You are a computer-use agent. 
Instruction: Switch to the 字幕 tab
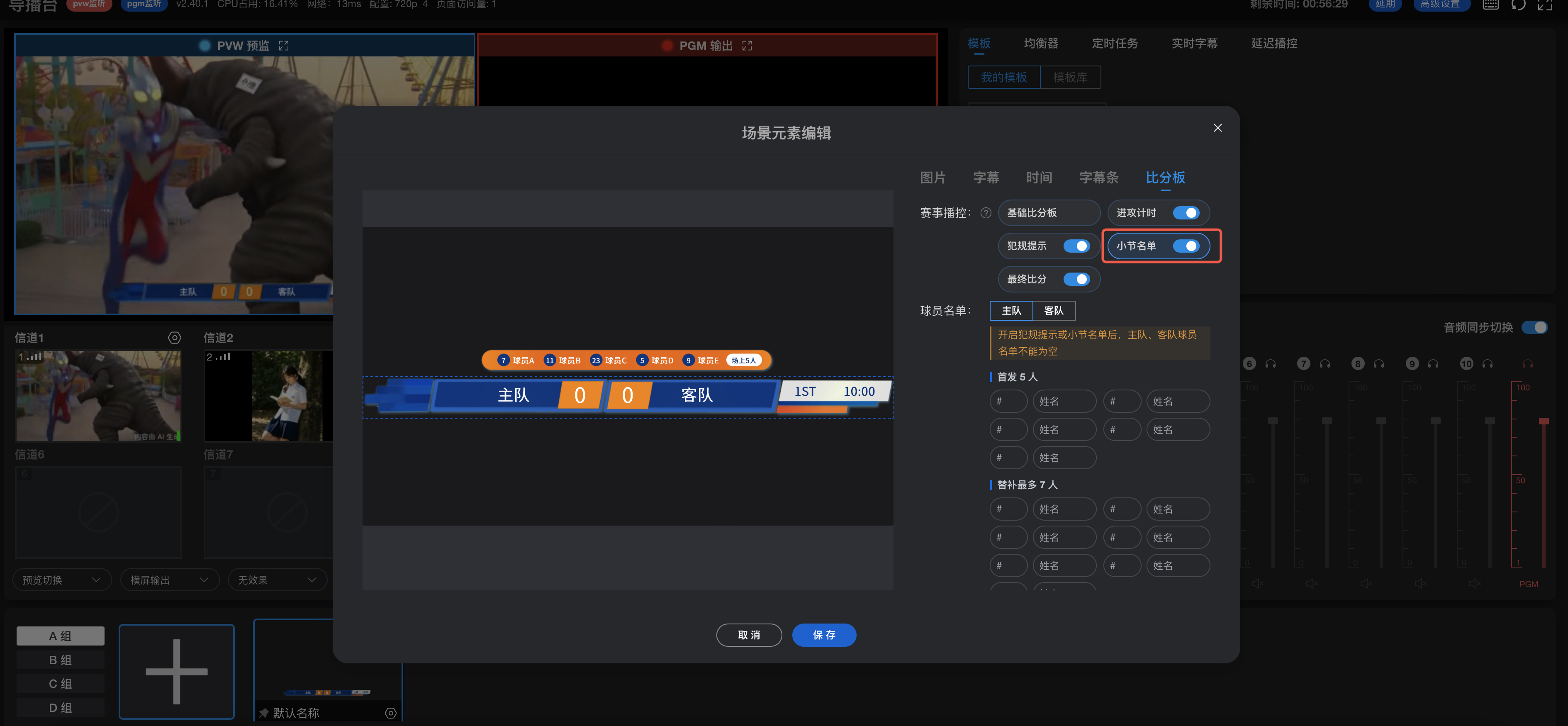tap(986, 178)
